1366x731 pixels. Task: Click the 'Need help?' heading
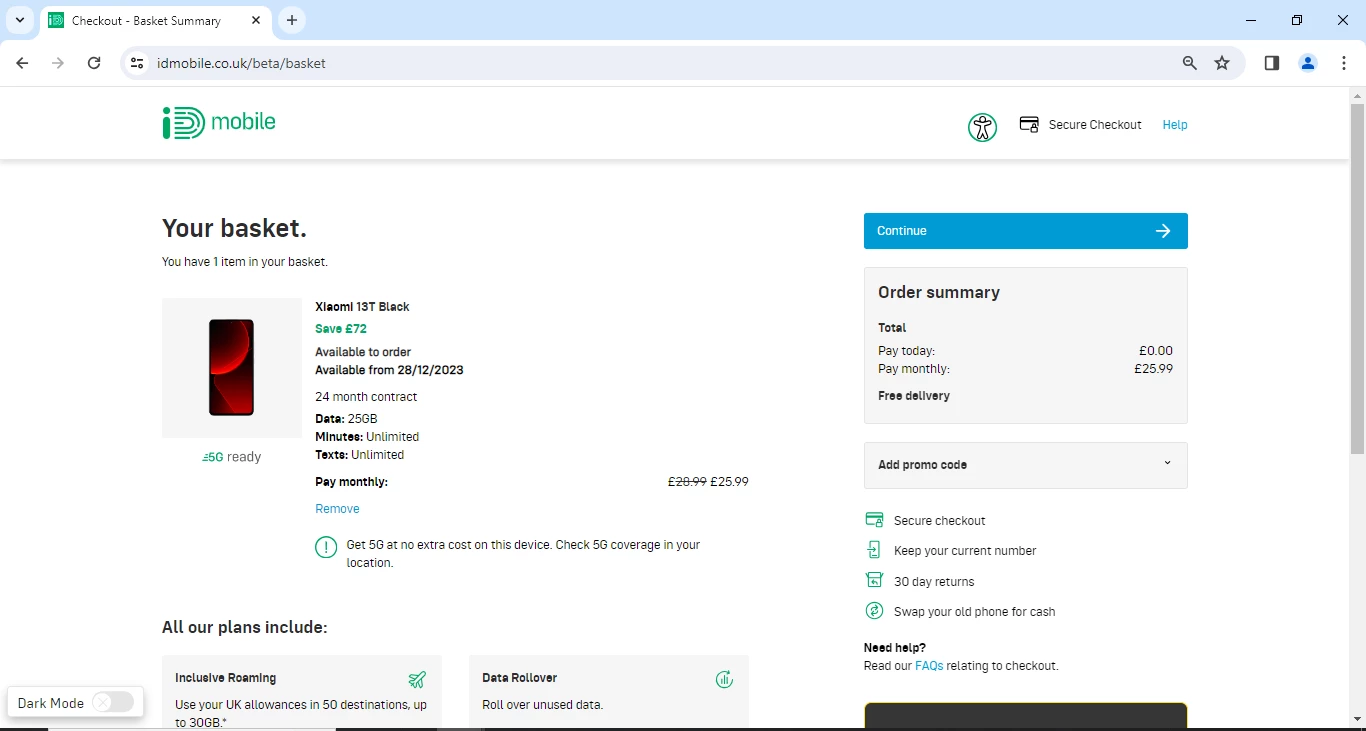pos(895,648)
